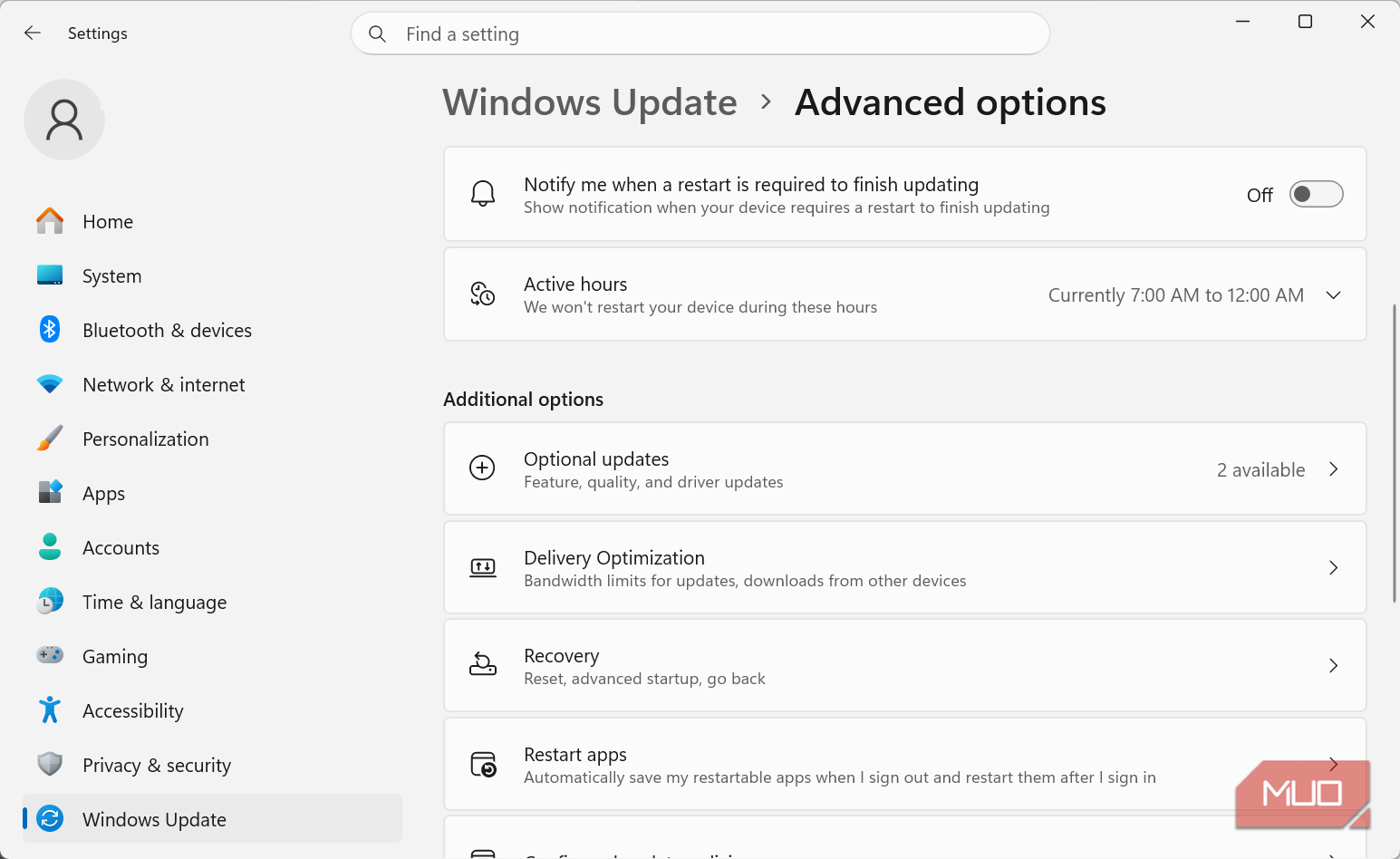Screen dimensions: 1400x859
Task: Open Home in the sidebar
Action: (x=108, y=222)
